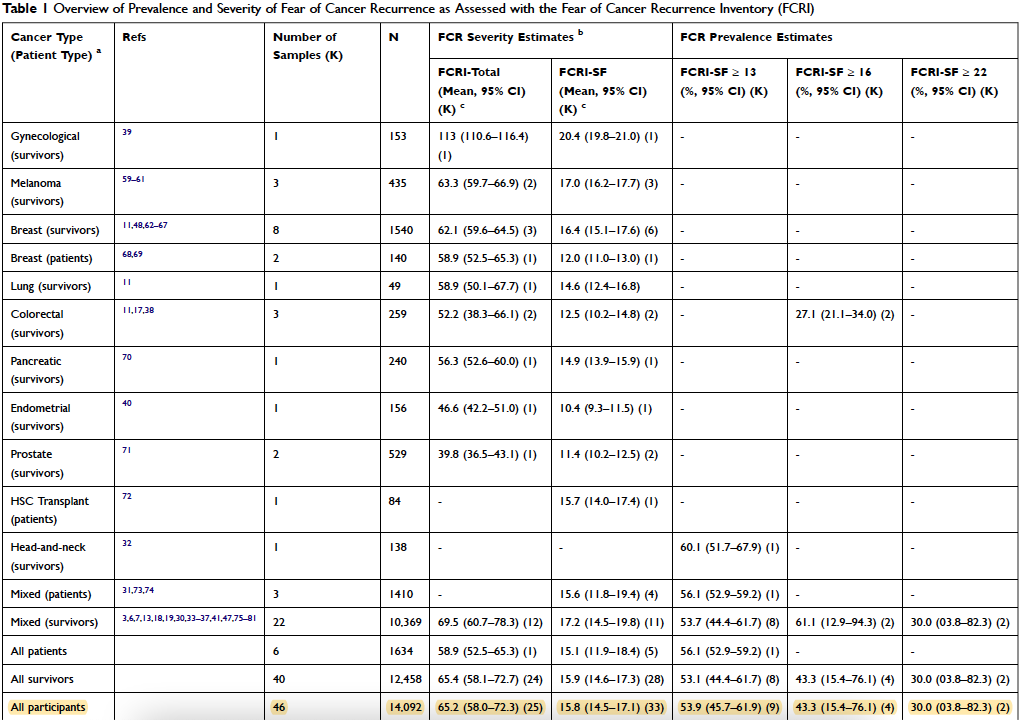Click the value '63.3 (59.7–66.9) (2)'

[x=487, y=183]
